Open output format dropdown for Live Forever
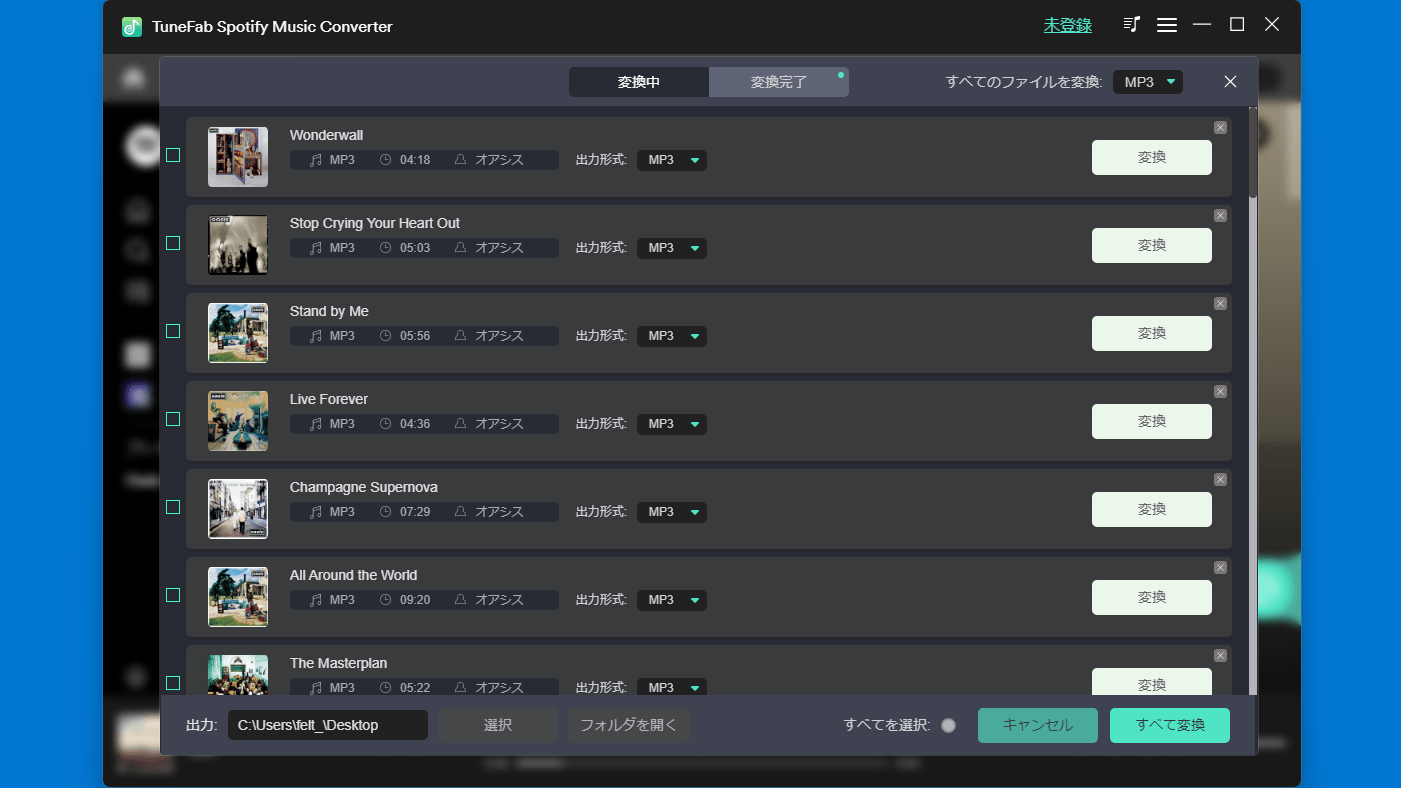Image resolution: width=1401 pixels, height=788 pixels. tap(672, 424)
